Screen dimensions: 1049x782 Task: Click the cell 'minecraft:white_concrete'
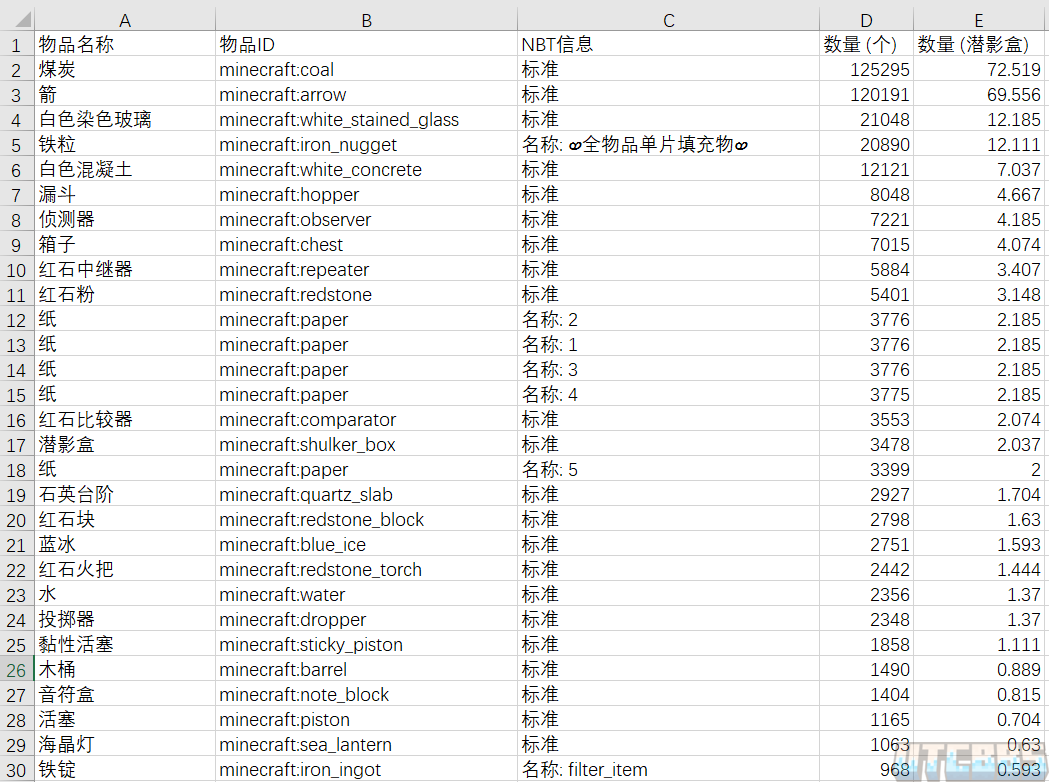pyautogui.click(x=366, y=169)
